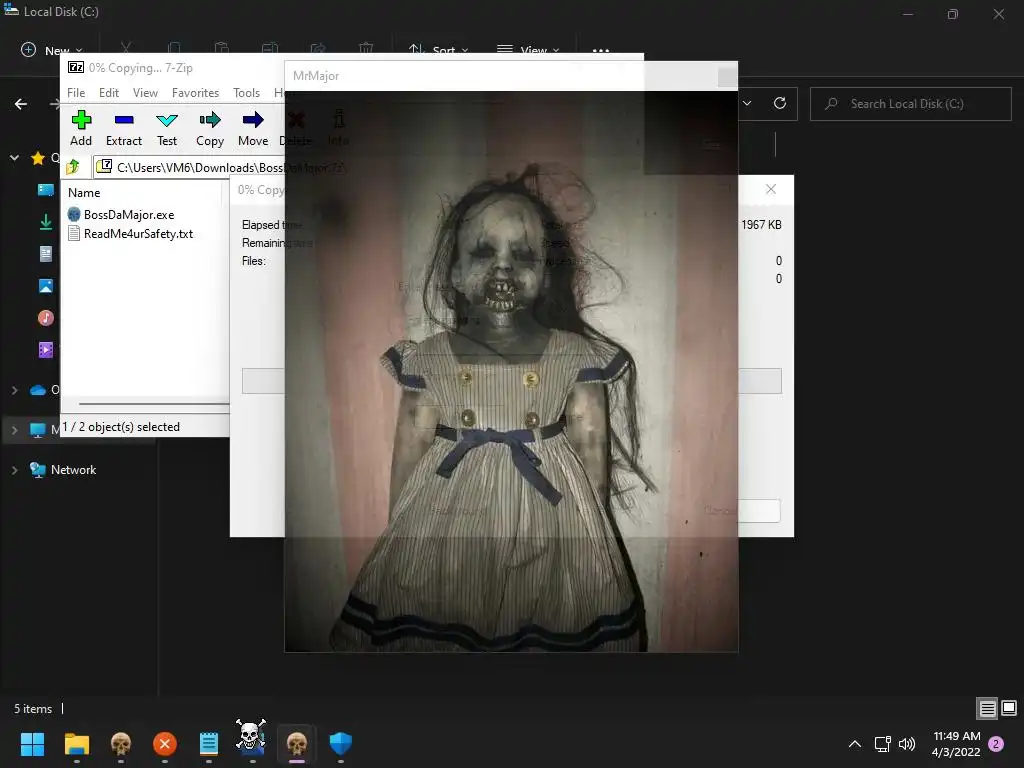Open the See more ellipsis menu in Explorer
This screenshot has width=1024, height=768.
(601, 50)
